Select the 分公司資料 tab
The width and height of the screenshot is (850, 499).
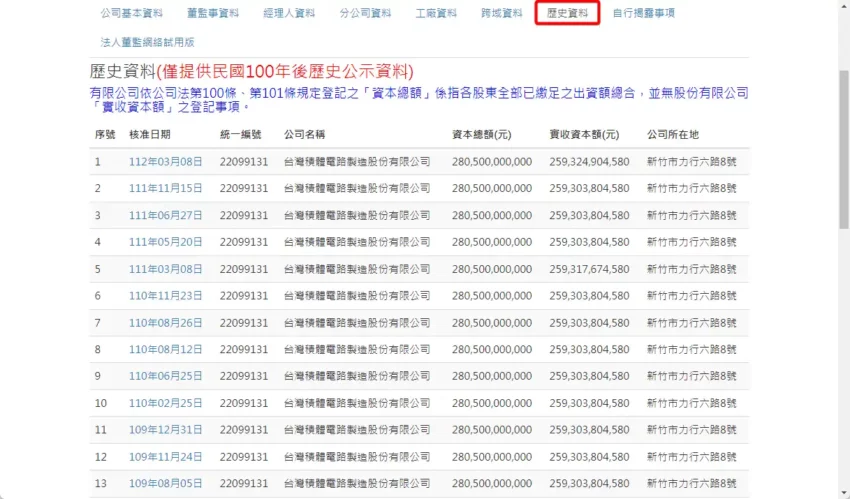click(x=365, y=13)
